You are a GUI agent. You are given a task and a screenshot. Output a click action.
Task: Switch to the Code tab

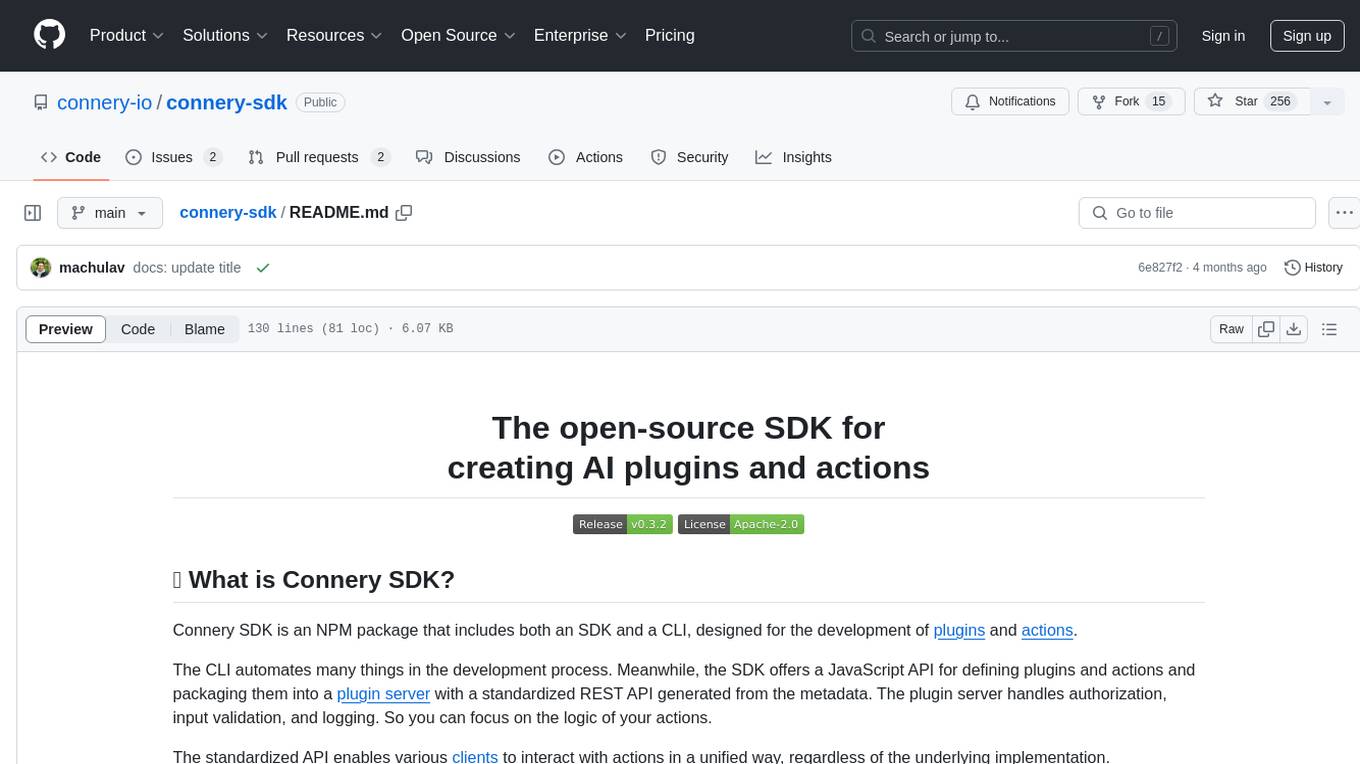[71, 157]
